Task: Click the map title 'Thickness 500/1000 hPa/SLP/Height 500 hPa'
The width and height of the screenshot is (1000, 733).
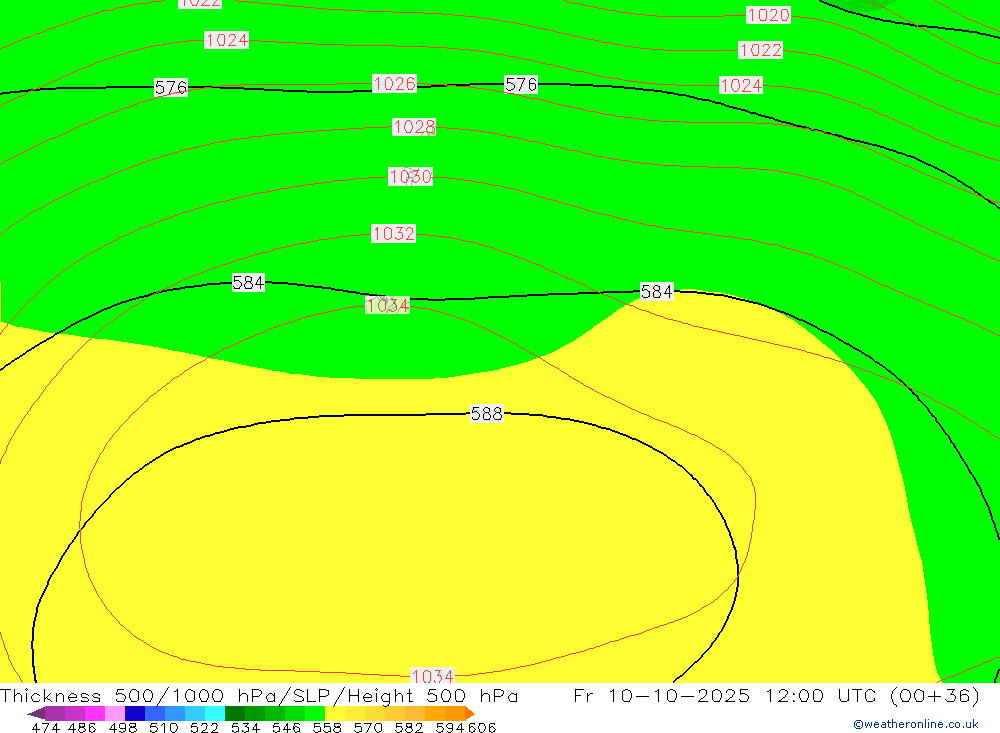Action: (259, 695)
